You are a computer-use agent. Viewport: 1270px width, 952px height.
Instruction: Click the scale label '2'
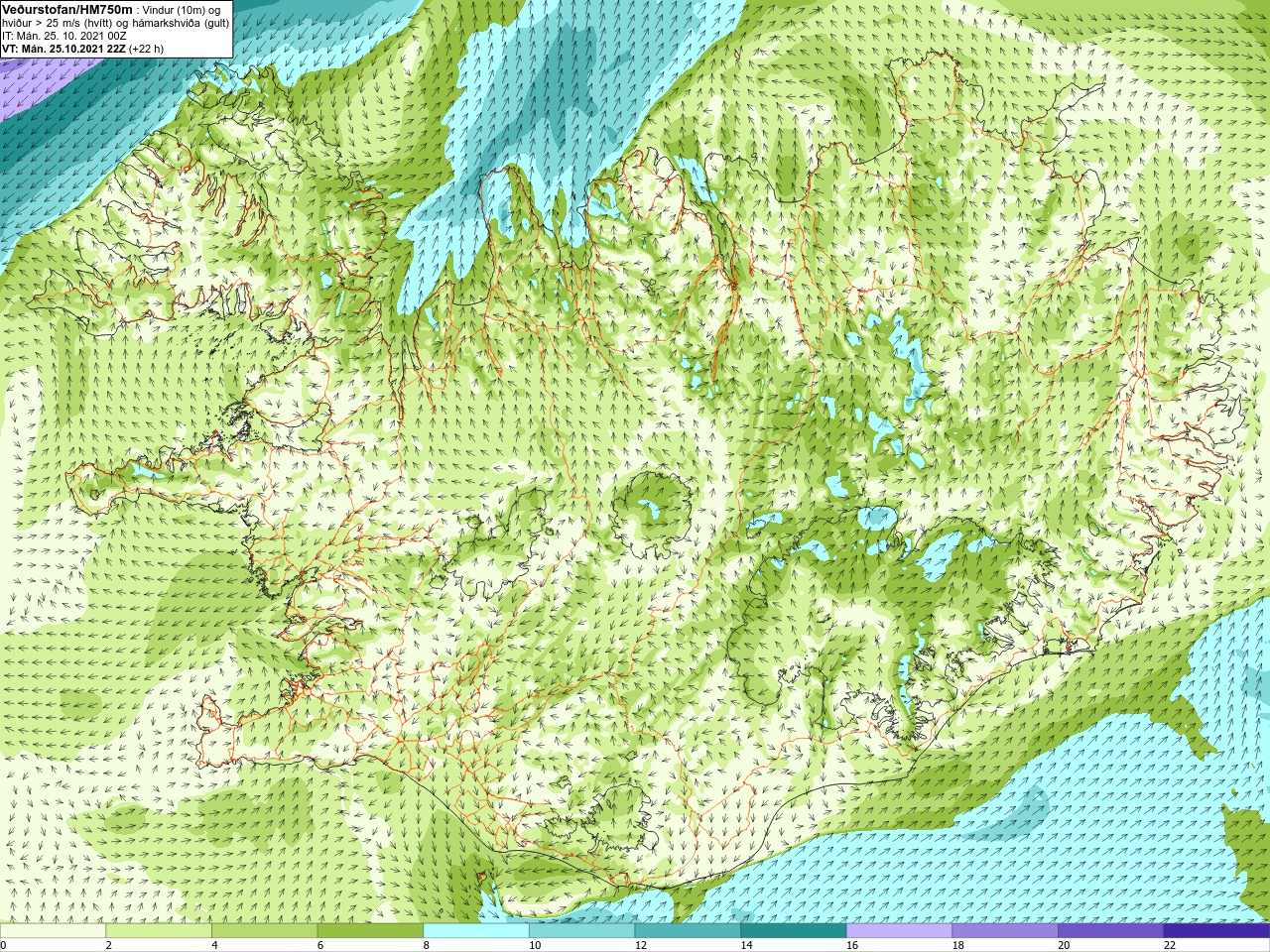(108, 945)
